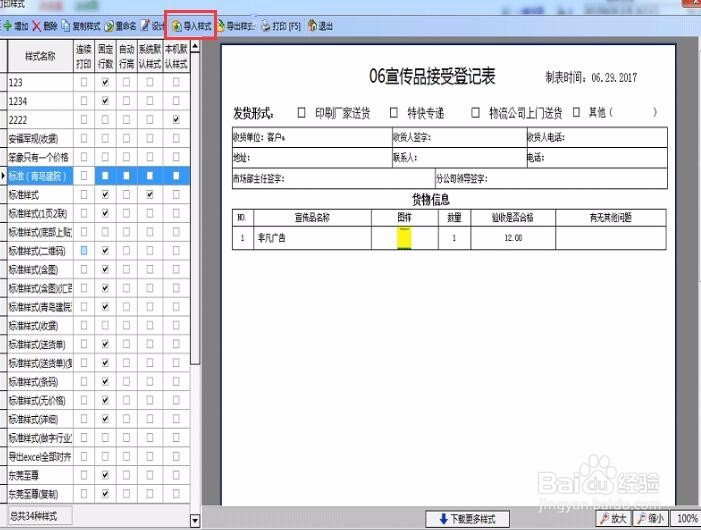701x530 pixels.
Task: Click the 重命名 (rename) toolbar button
Action: click(120, 26)
